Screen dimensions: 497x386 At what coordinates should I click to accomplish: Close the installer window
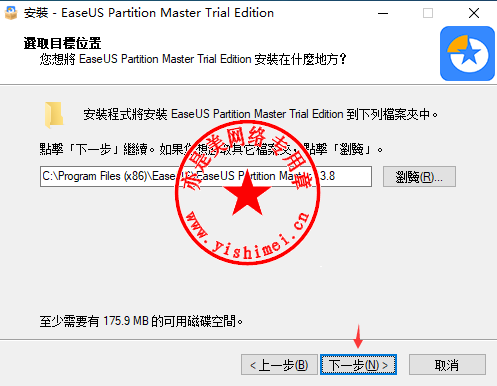(x=474, y=13)
